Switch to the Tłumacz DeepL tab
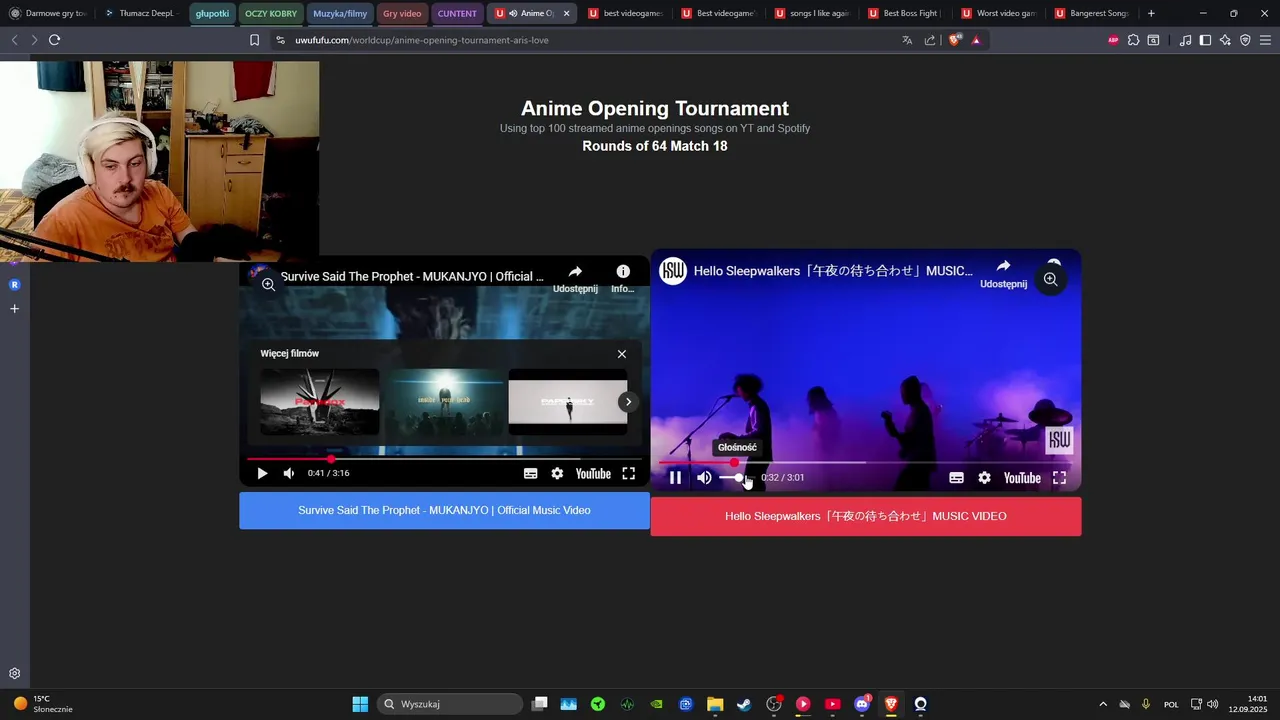The width and height of the screenshot is (1280, 720). pyautogui.click(x=140, y=14)
